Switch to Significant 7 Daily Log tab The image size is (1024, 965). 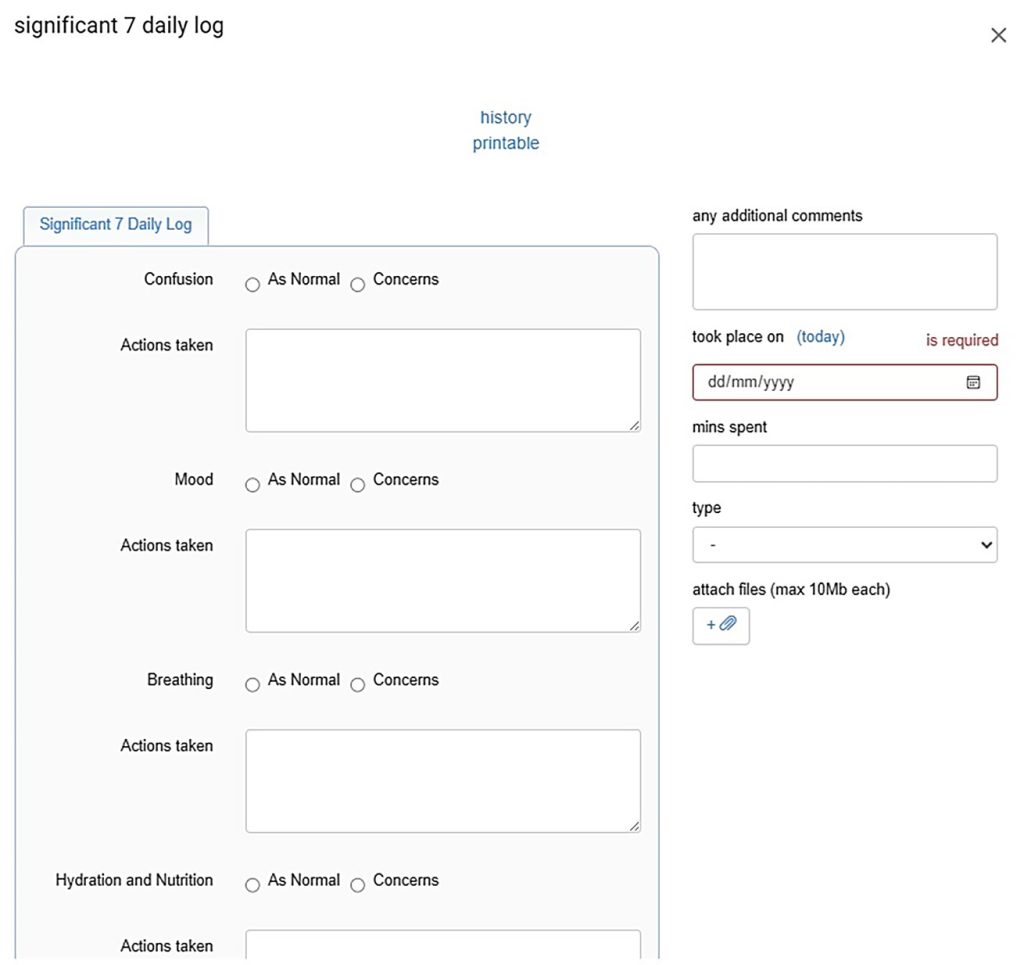point(115,224)
